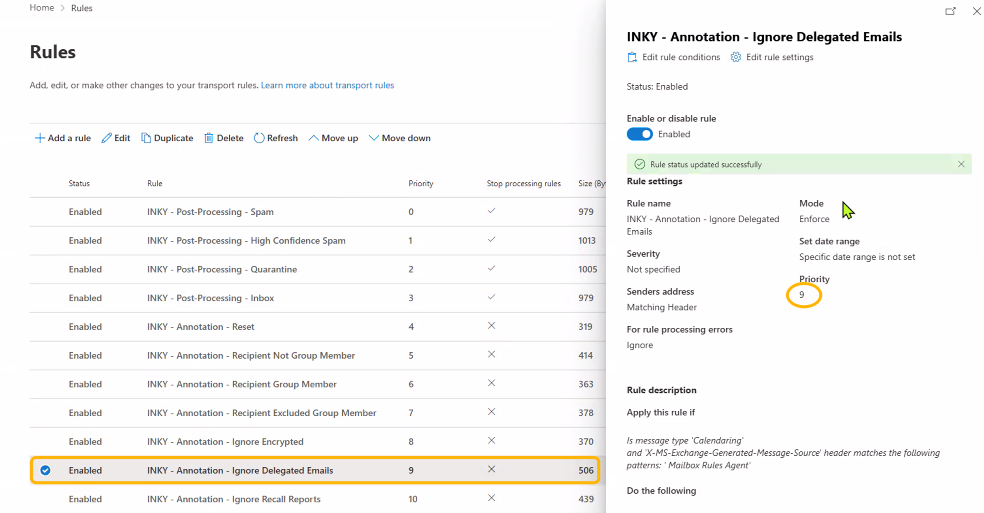Sort by the Priority column header
This screenshot has height=513, width=984.
point(420,183)
